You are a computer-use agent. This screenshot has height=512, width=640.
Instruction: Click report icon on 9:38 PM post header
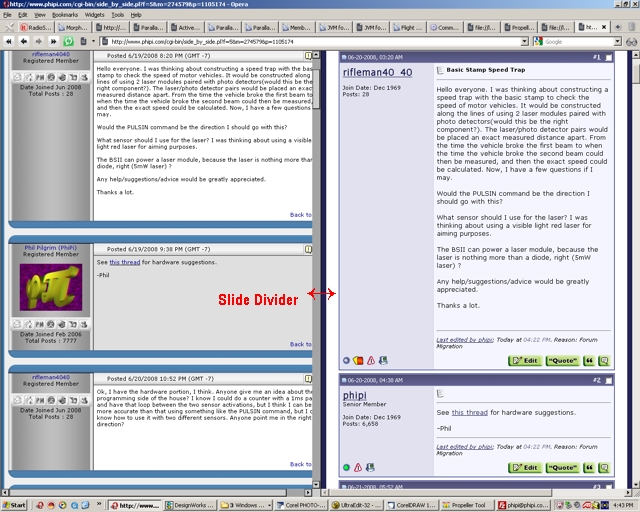click(x=308, y=249)
